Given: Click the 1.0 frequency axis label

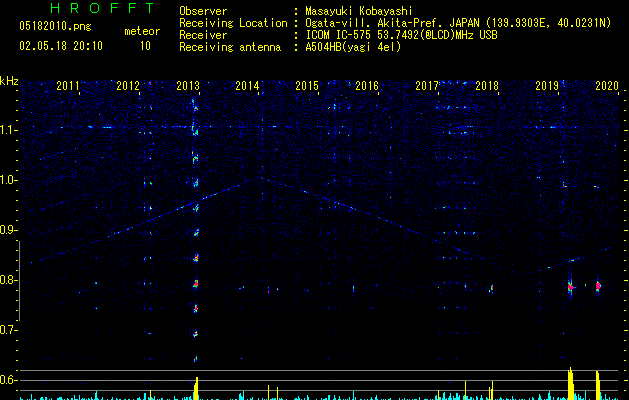Looking at the screenshot, I should coord(8,181).
